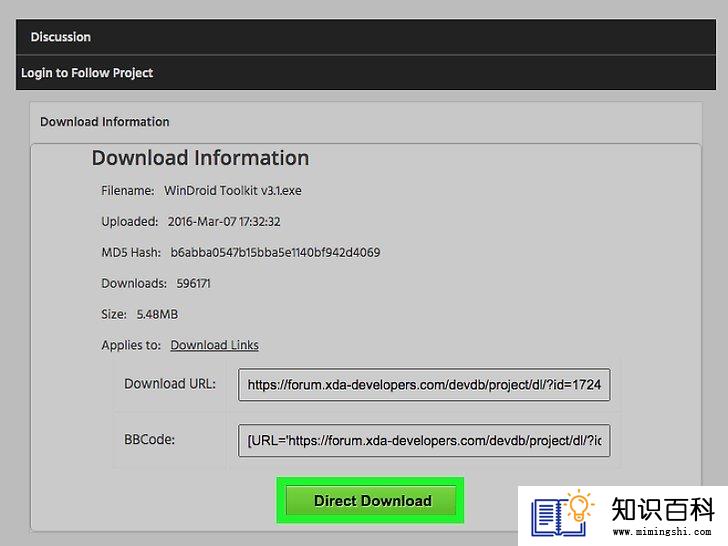
Task: Open the Discussion menu item
Action: (60, 37)
